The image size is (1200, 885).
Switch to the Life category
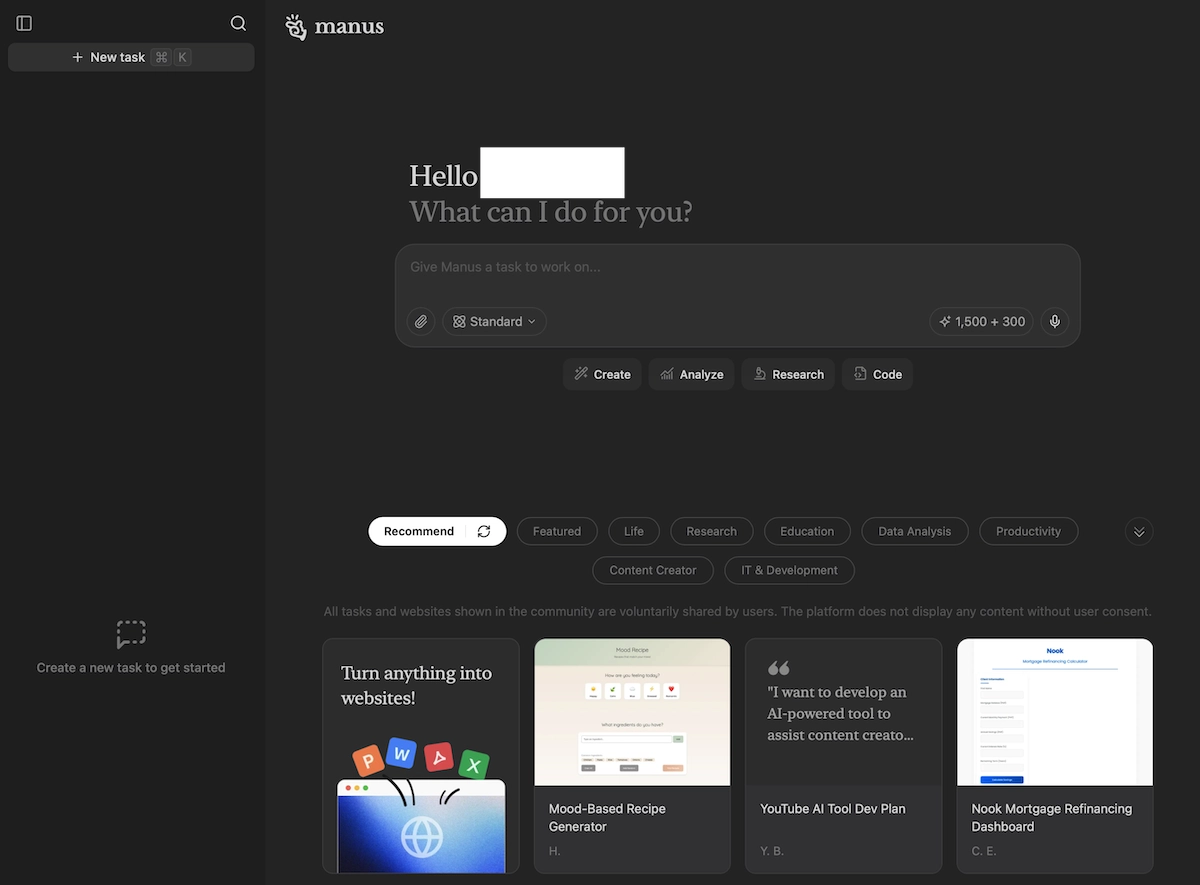point(634,532)
